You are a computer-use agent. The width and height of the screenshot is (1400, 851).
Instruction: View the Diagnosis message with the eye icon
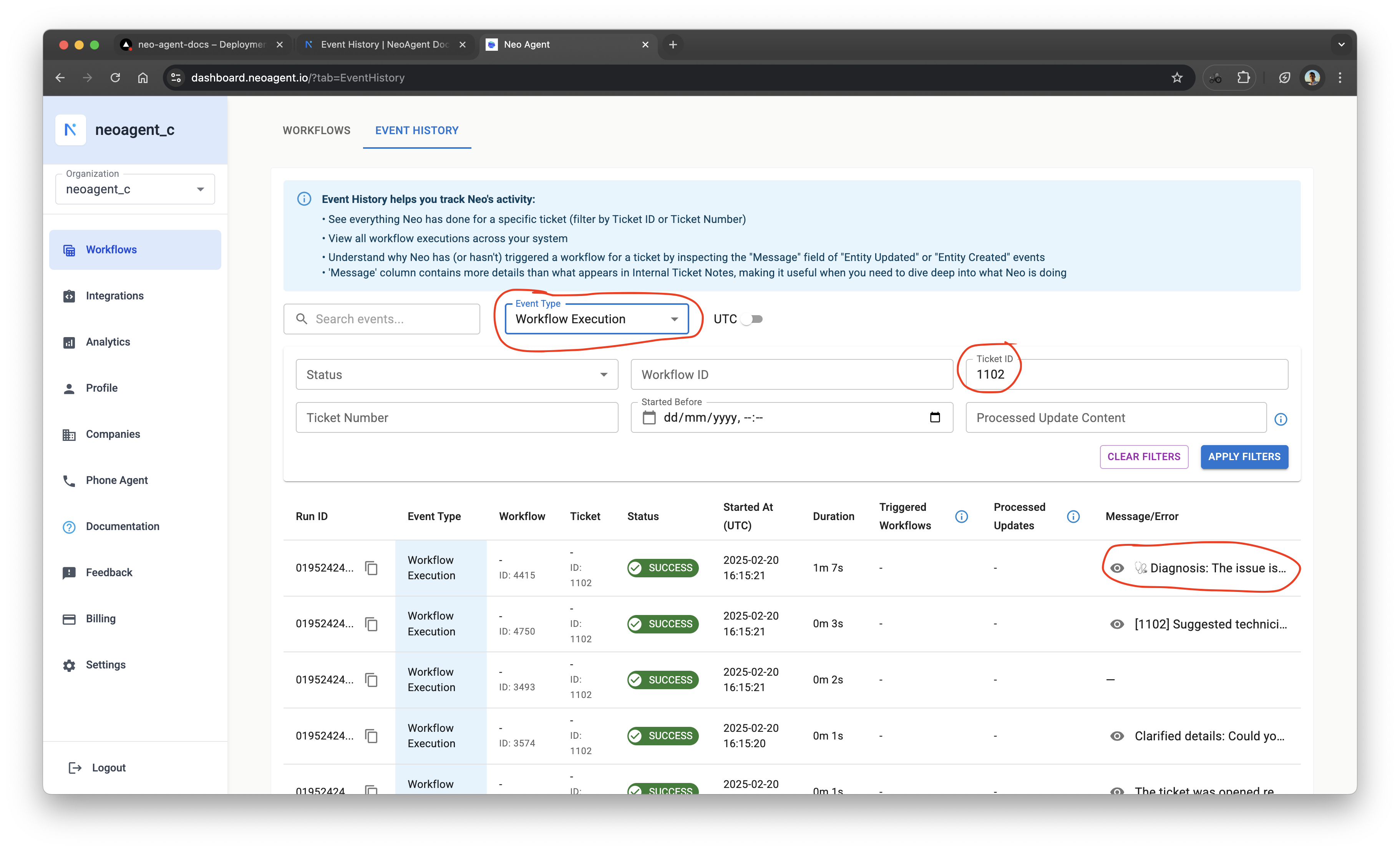click(1117, 568)
